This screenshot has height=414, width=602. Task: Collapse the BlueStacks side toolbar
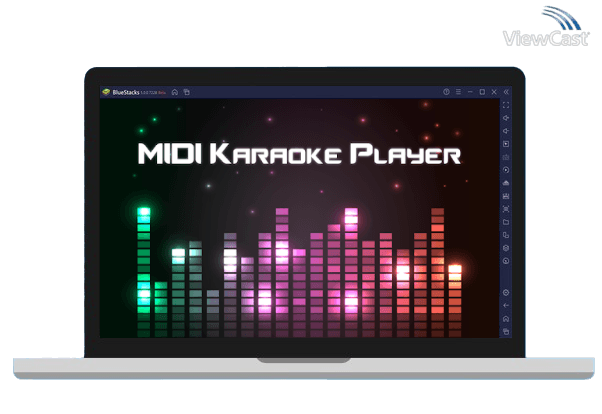[506, 92]
